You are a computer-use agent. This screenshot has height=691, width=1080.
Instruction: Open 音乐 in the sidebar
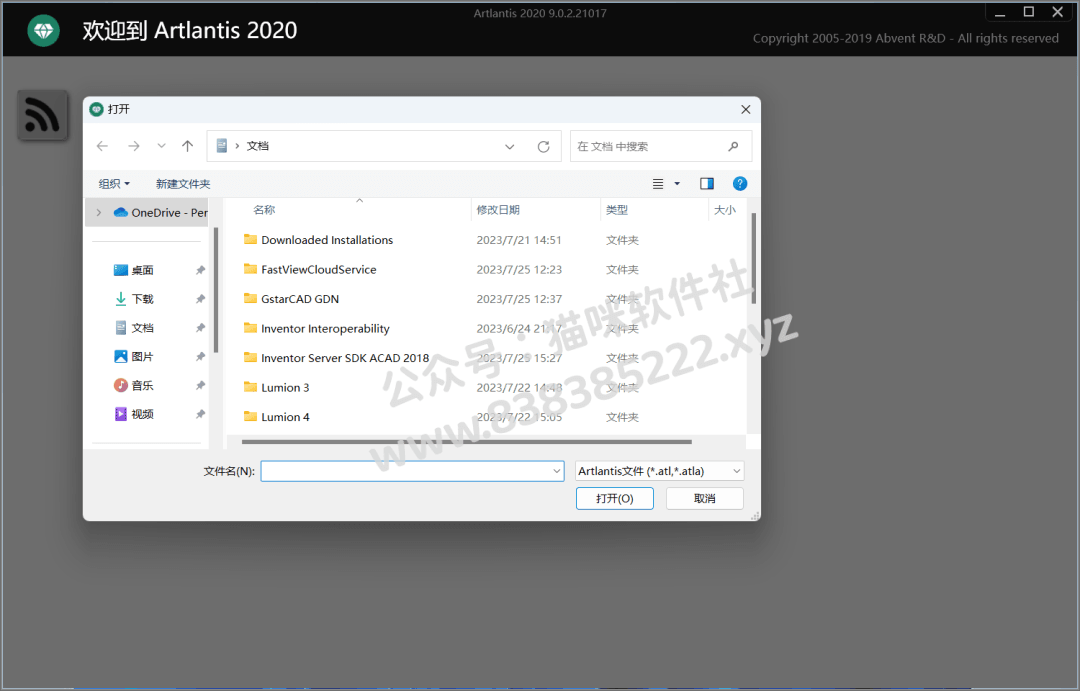click(x=134, y=385)
